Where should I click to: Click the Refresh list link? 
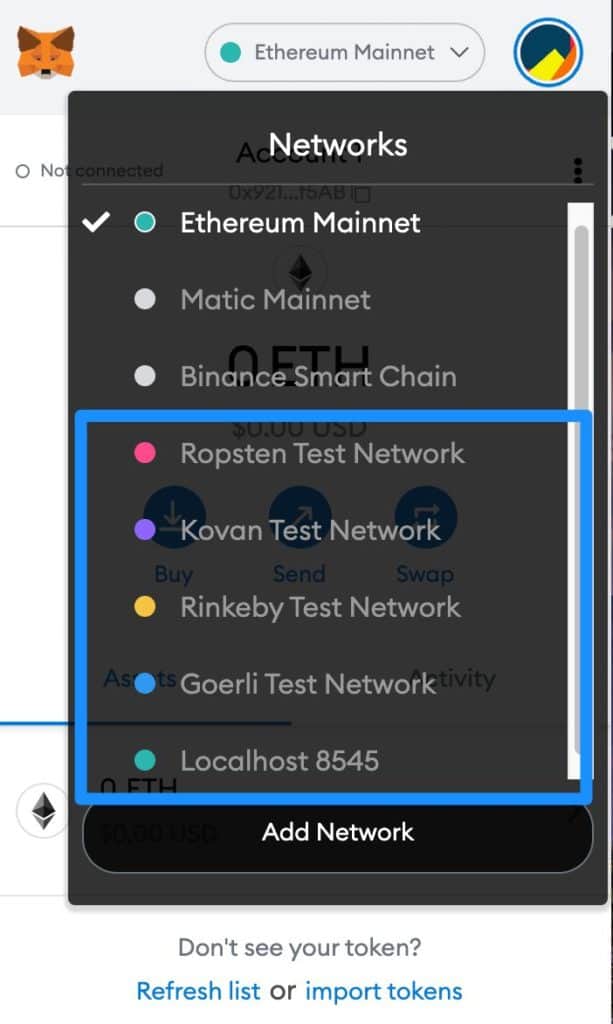click(198, 991)
